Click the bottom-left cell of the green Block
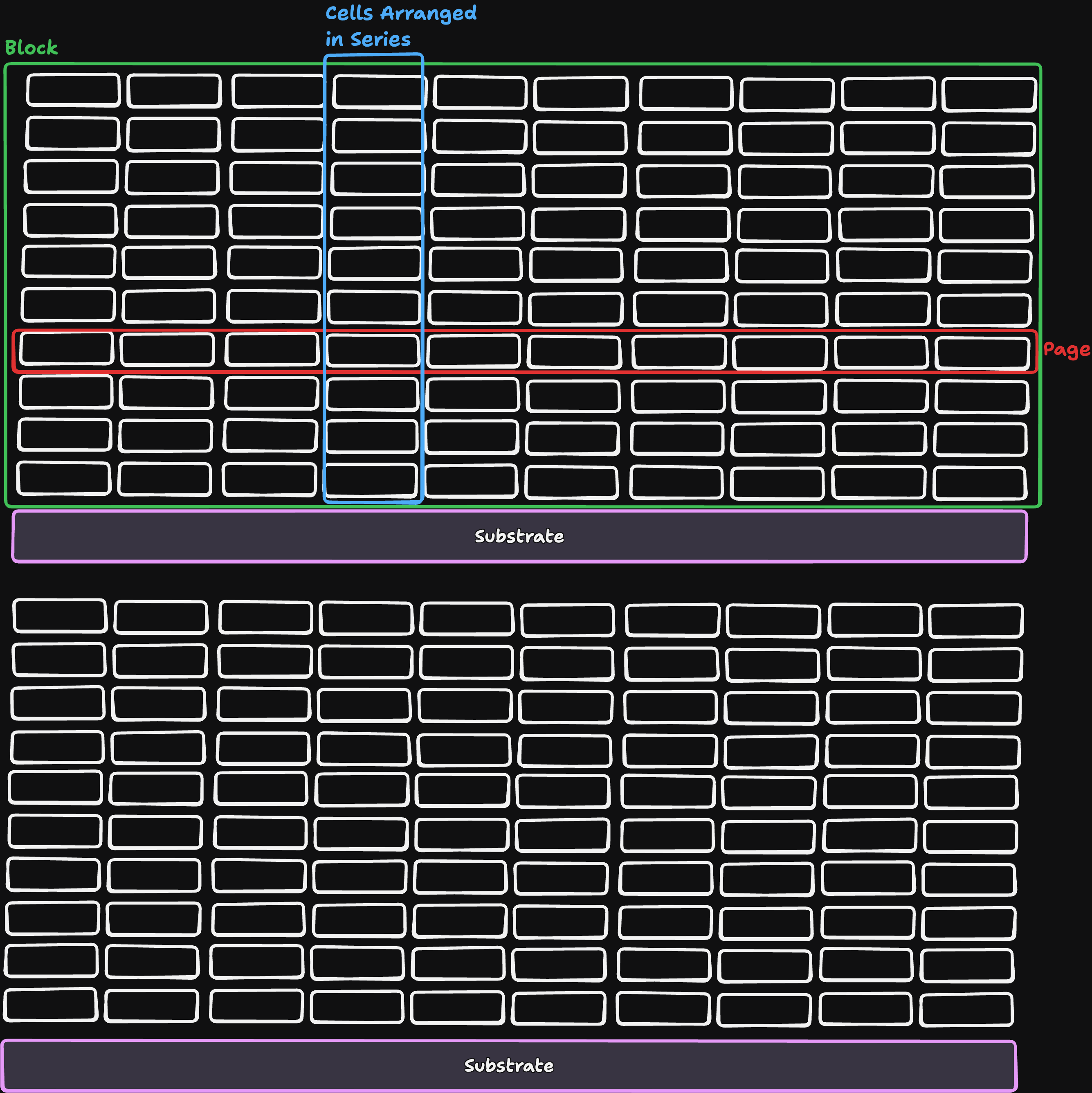Image resolution: width=1092 pixels, height=1093 pixels. coord(63,478)
